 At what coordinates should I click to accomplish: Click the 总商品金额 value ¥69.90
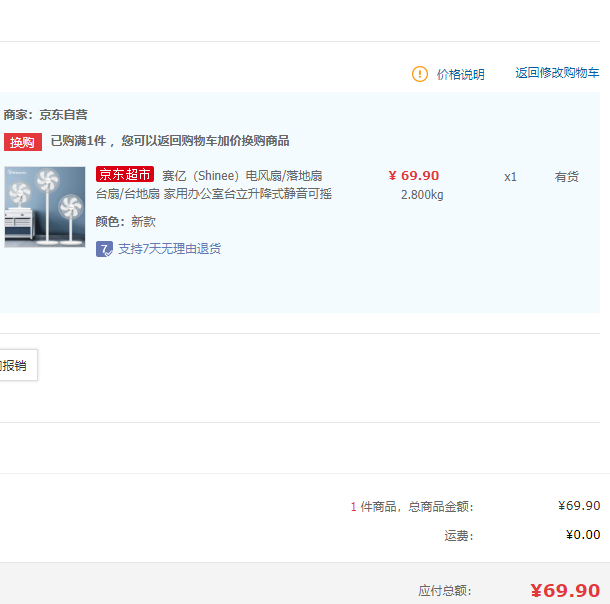(x=579, y=506)
